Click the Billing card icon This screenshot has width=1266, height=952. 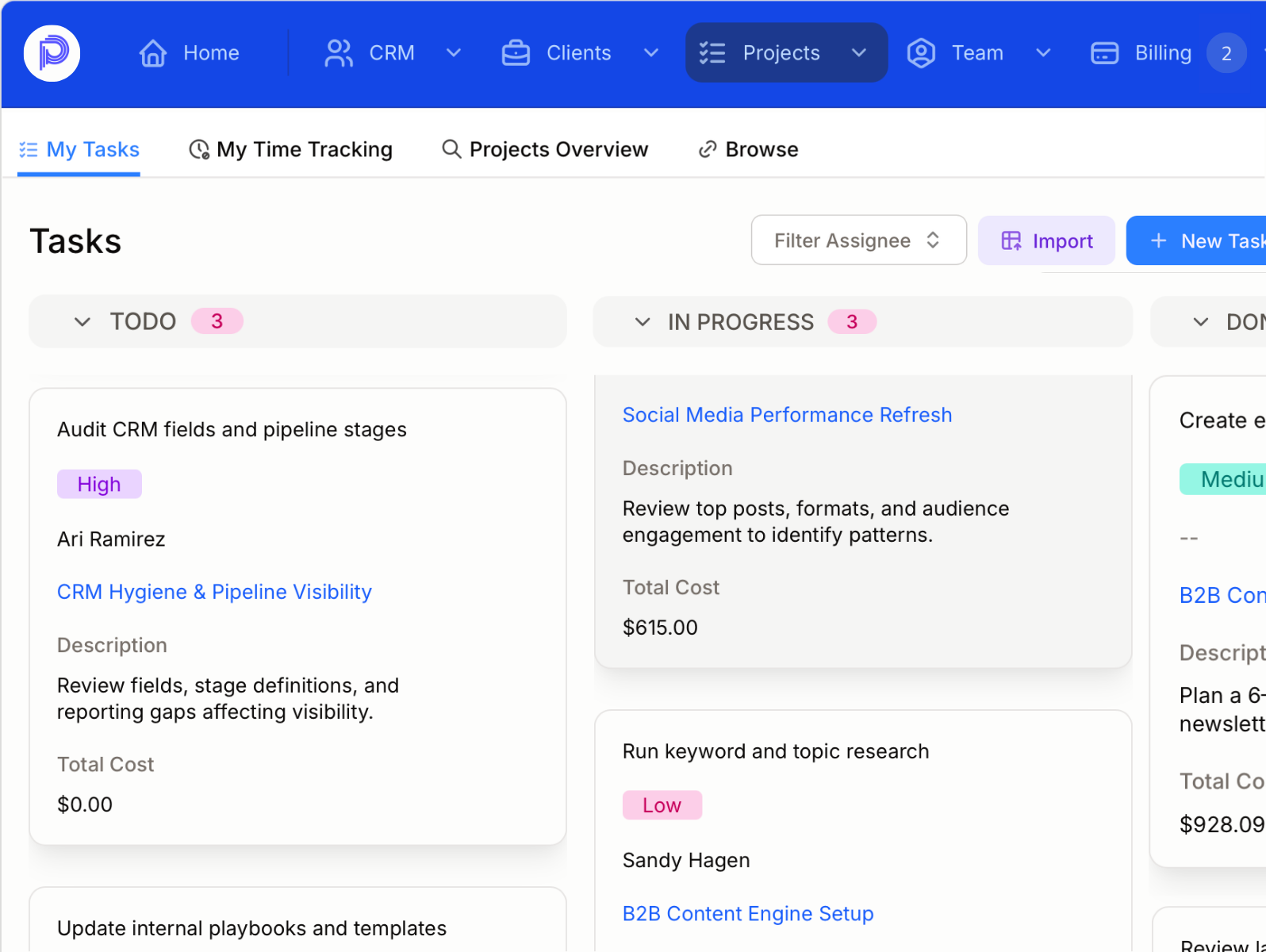tap(1104, 53)
